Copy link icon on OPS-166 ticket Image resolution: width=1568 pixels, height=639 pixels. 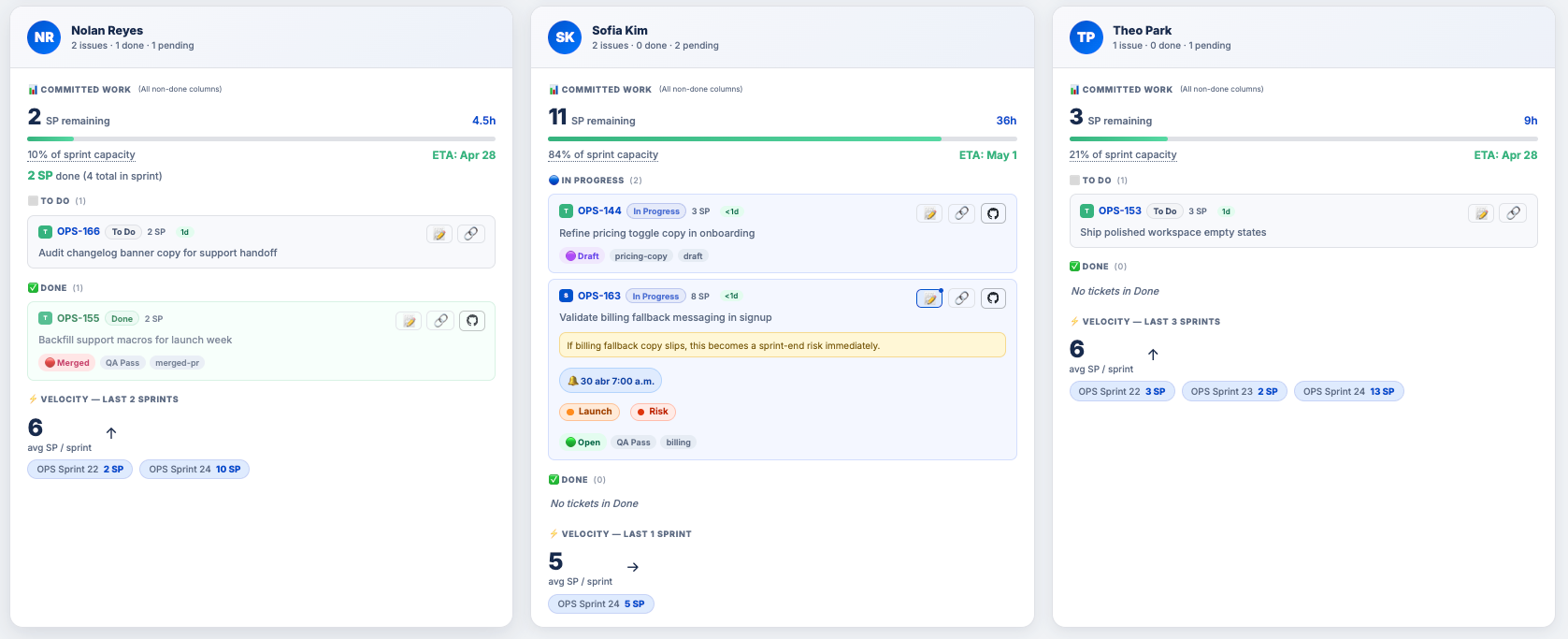[471, 234]
